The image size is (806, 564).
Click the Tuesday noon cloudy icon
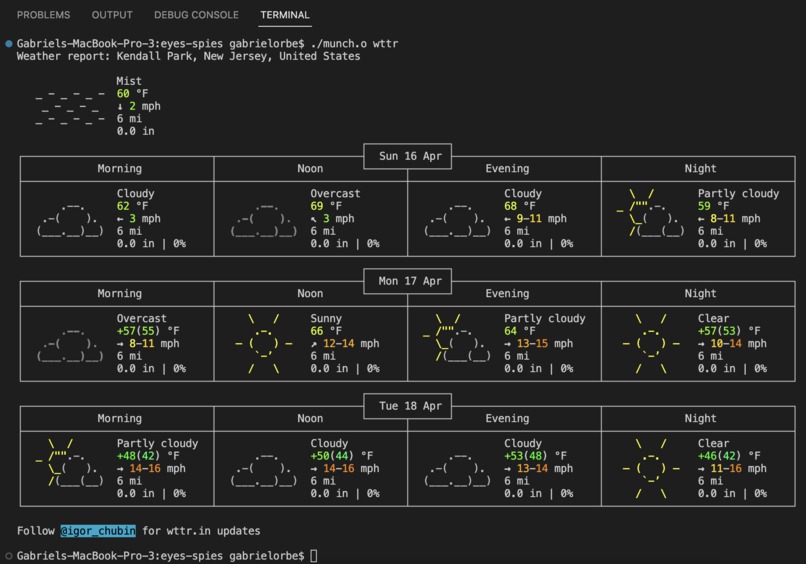point(264,469)
